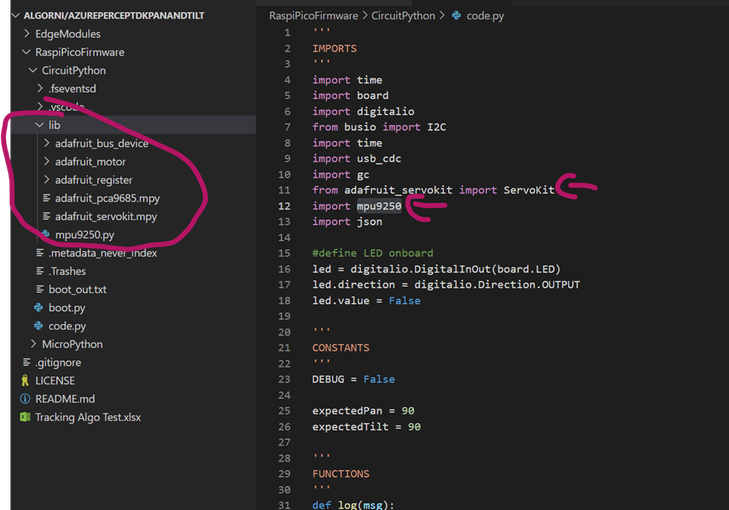Viewport: 729px width, 510px height.
Task: Click the adafruit_servokit.mpy file icon
Action: [x=46, y=216]
